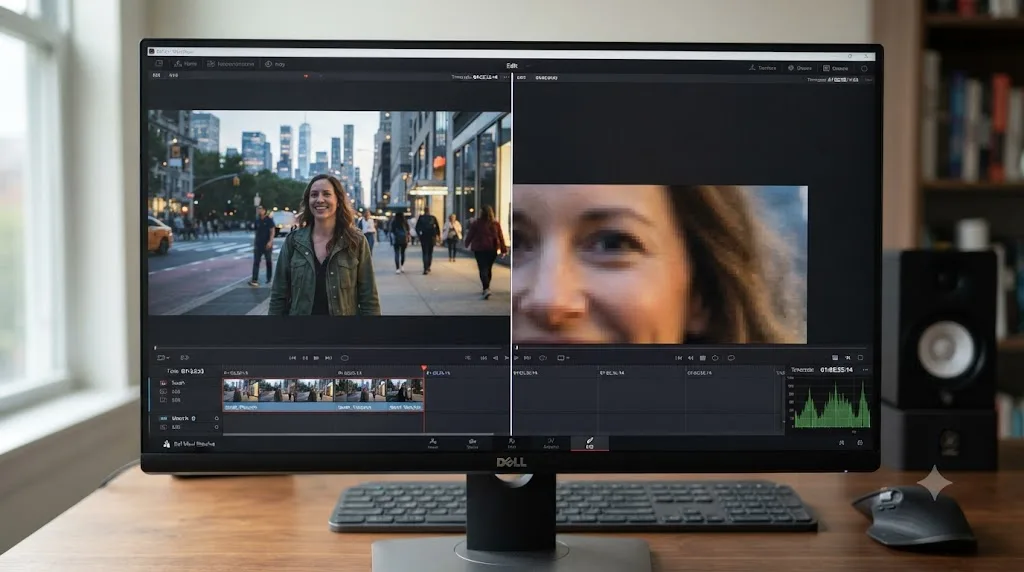Select the first video clip in the timeline
This screenshot has width=1024, height=572.
tap(278, 395)
